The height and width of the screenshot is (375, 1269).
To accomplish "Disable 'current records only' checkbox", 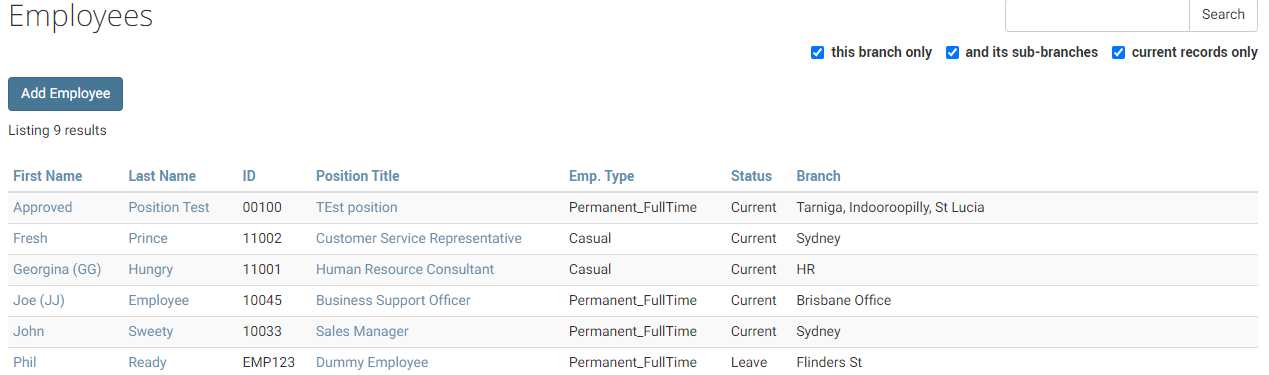I will pos(1119,52).
